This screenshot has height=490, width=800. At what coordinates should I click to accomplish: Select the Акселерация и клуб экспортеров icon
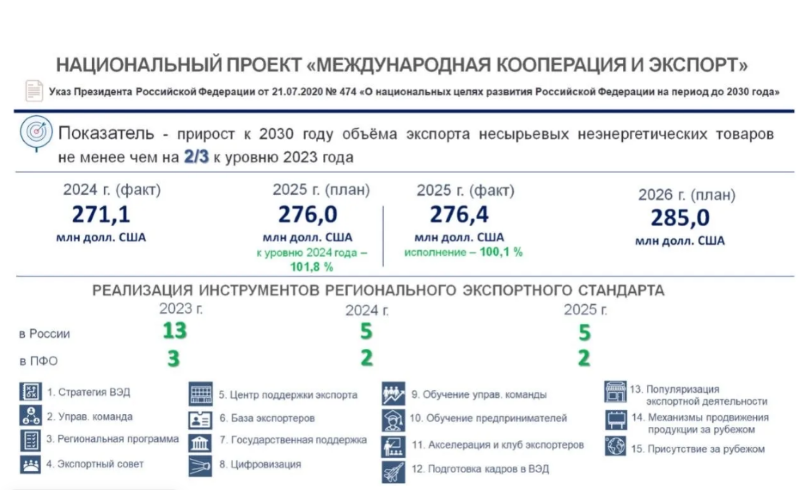pyautogui.click(x=392, y=445)
